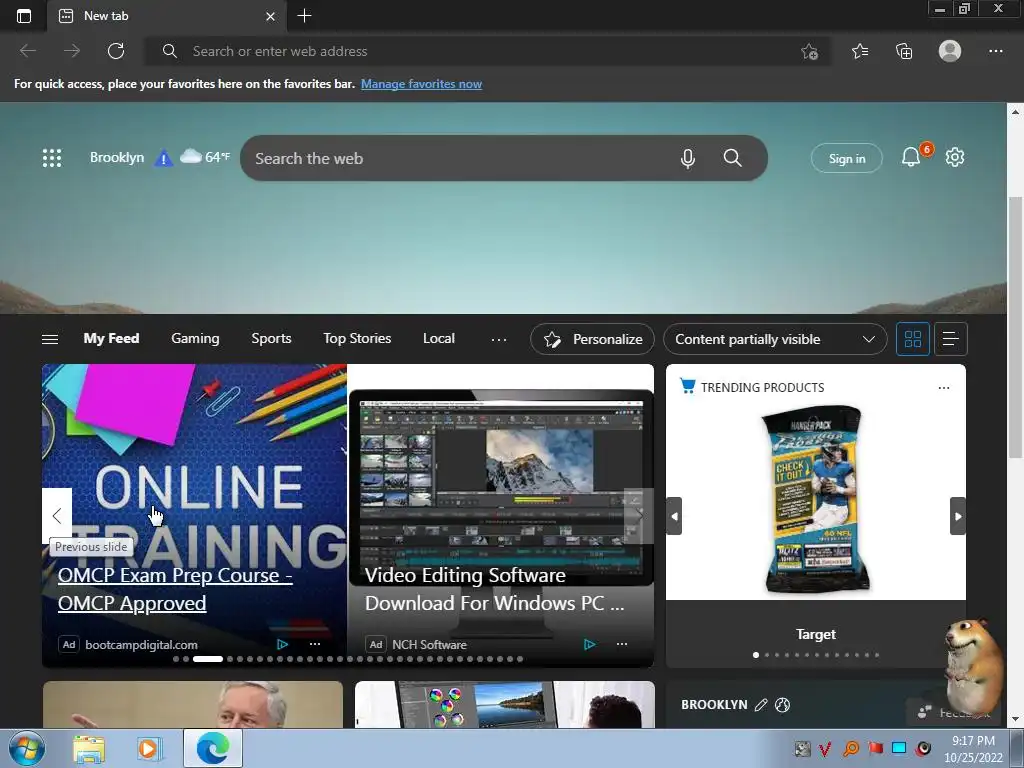Click the page vertical scrollbar
This screenshot has width=1024, height=768.
(1015, 327)
